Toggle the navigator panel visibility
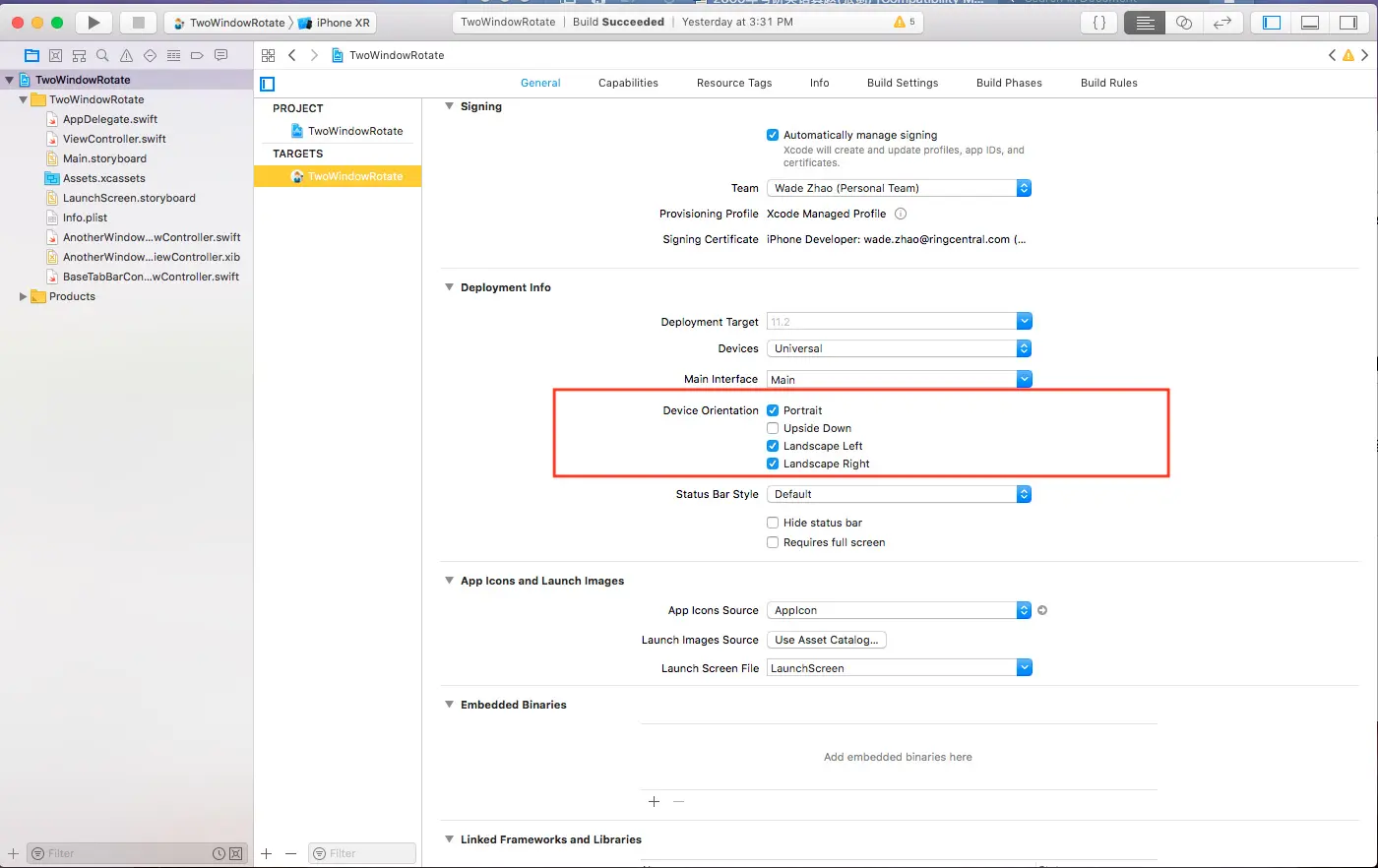This screenshot has width=1378, height=868. coord(1272,22)
